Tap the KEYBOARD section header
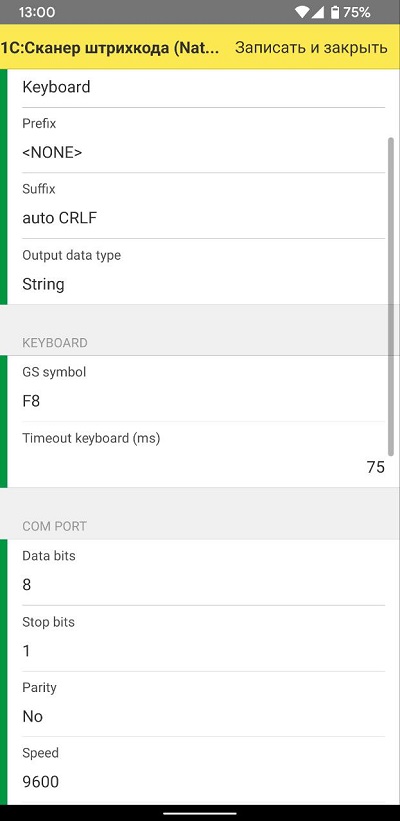The width and height of the screenshot is (400, 821). pos(54,343)
